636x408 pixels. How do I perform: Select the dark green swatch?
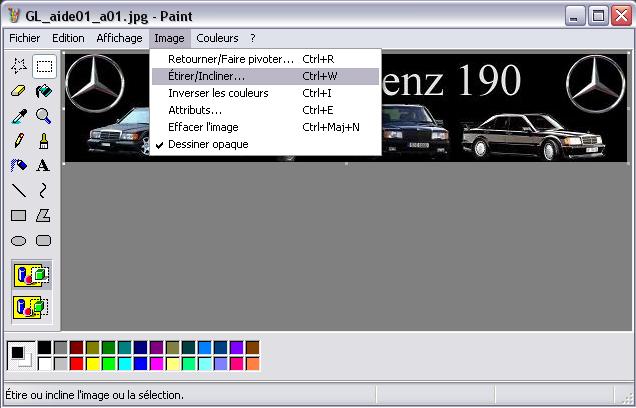click(x=109, y=348)
